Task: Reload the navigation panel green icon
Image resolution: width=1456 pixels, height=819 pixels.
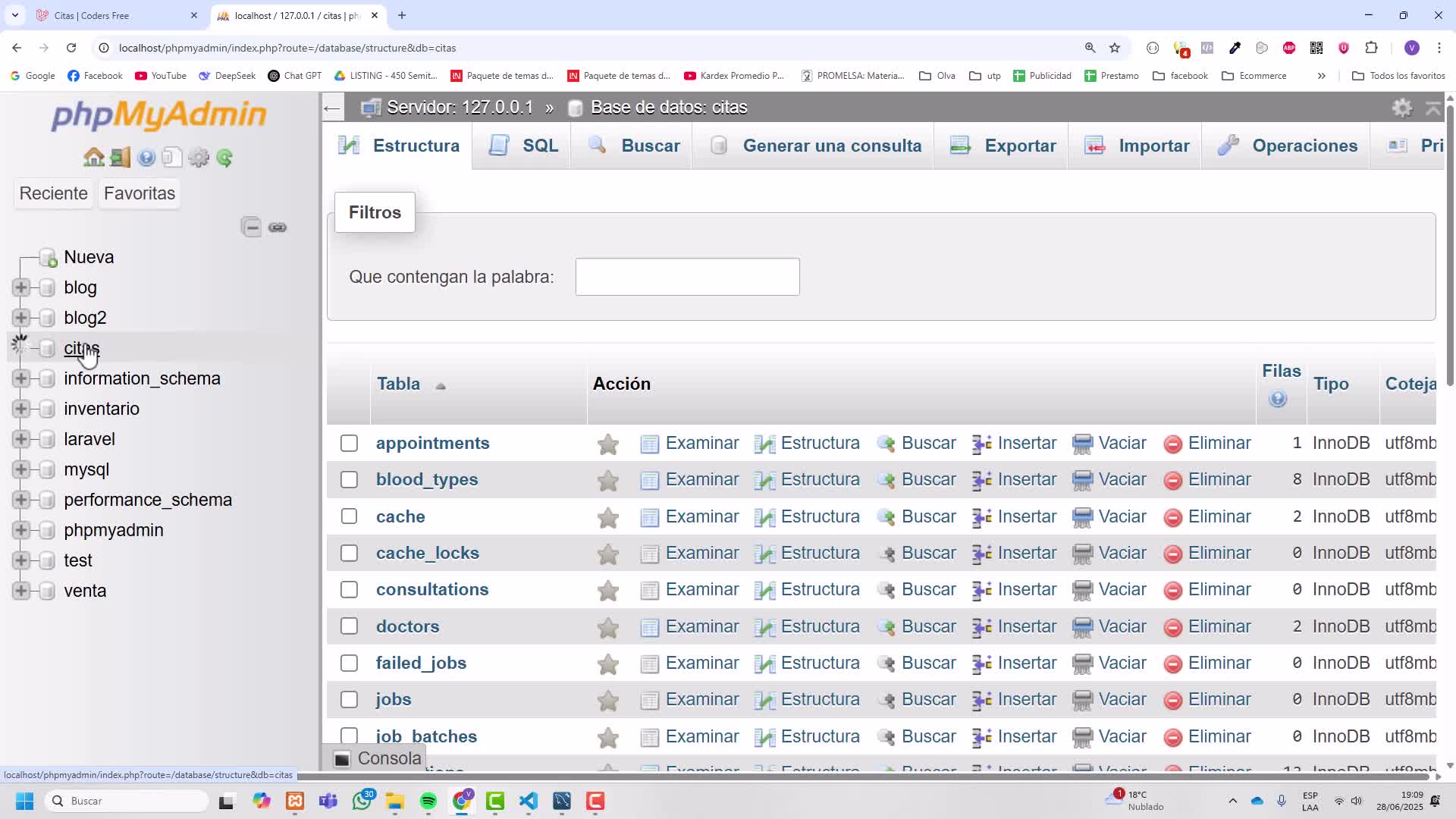Action: pos(224,157)
